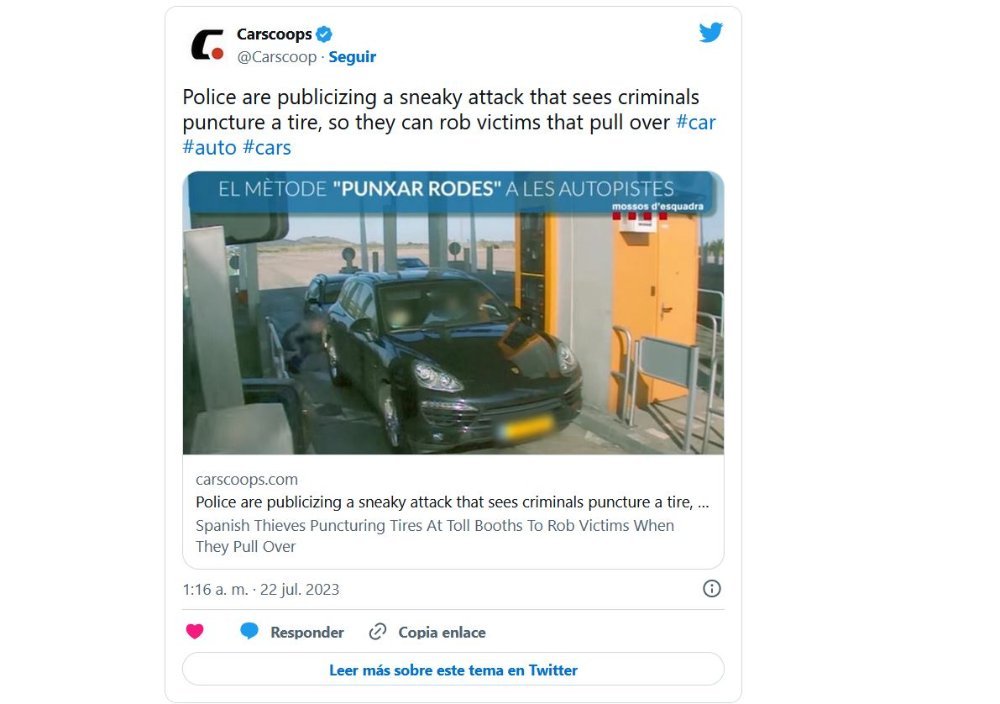Screen dimensions: 1000x704
Task: Click the copy link chain icon
Action: point(378,631)
